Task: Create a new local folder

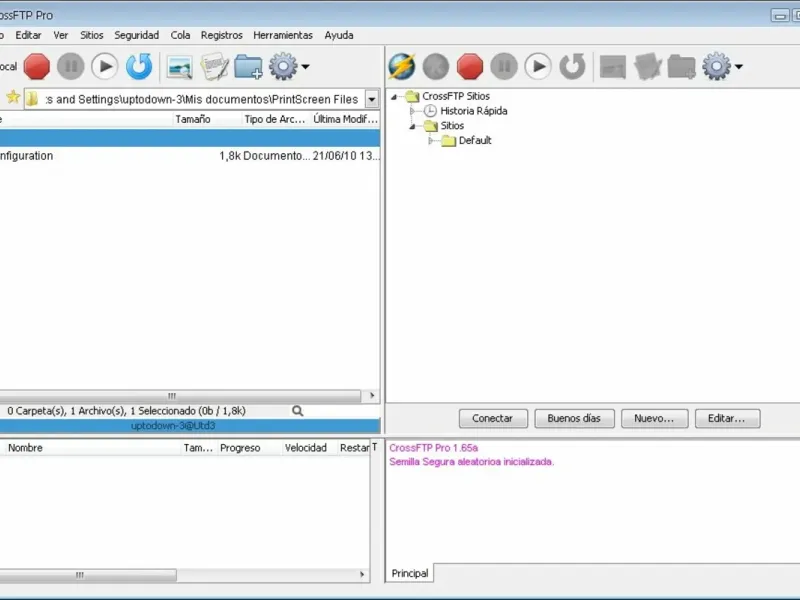Action: coord(248,67)
